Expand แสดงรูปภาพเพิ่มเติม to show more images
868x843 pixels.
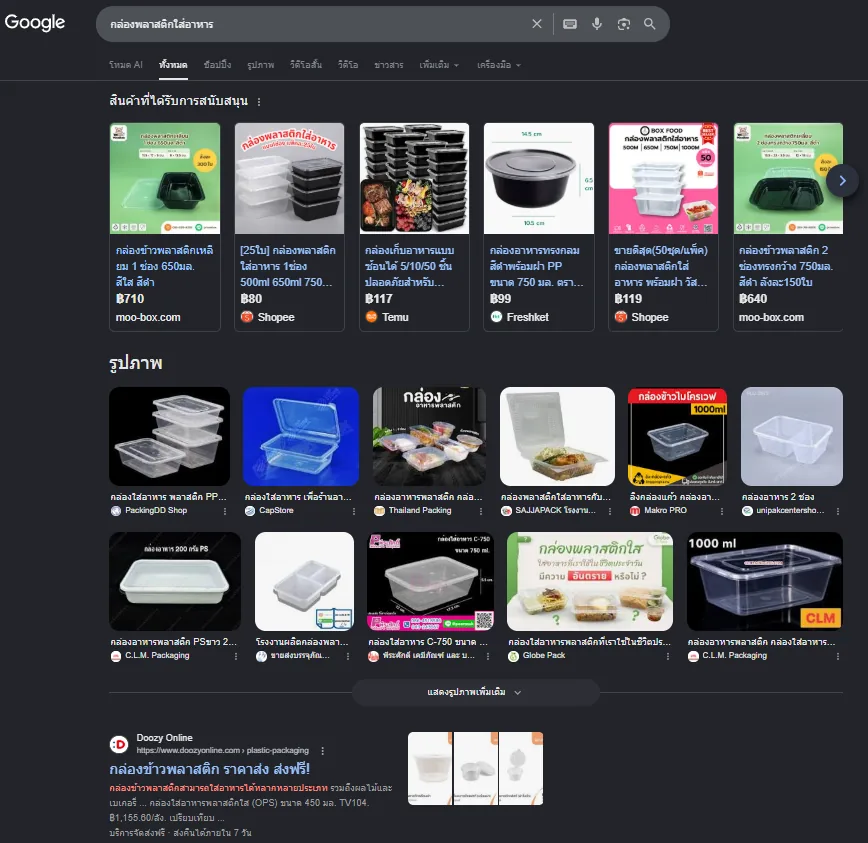tap(476, 692)
